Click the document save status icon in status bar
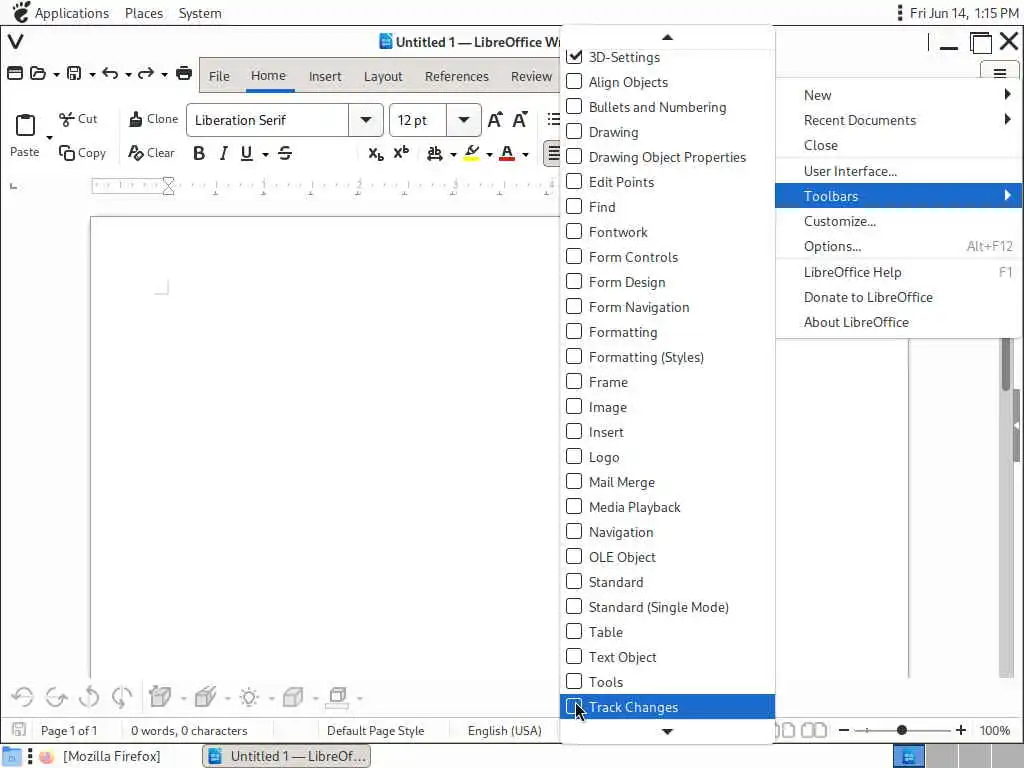Screen dimensions: 1024x768 click(19, 729)
